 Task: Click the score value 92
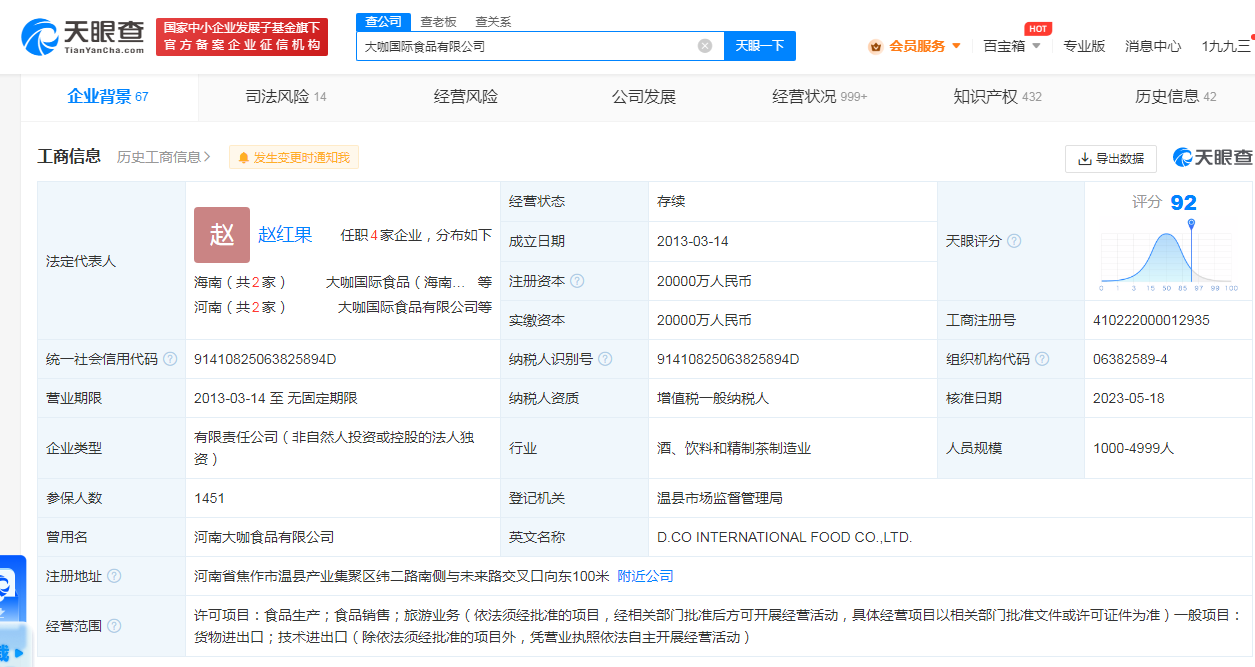pyautogui.click(x=1183, y=203)
